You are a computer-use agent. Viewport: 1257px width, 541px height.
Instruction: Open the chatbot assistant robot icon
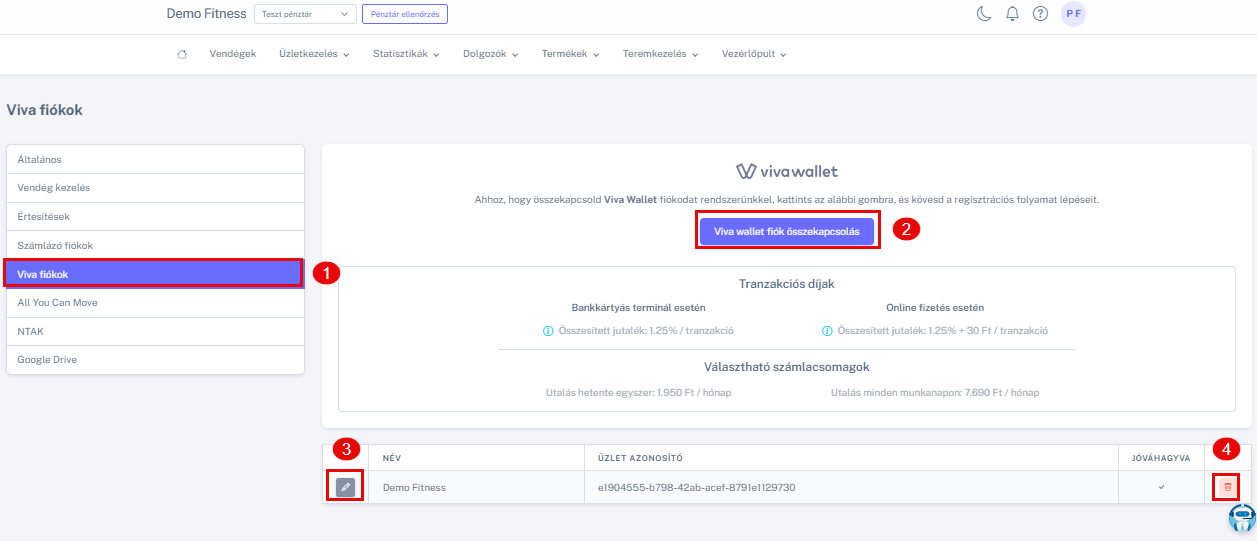click(x=1241, y=517)
